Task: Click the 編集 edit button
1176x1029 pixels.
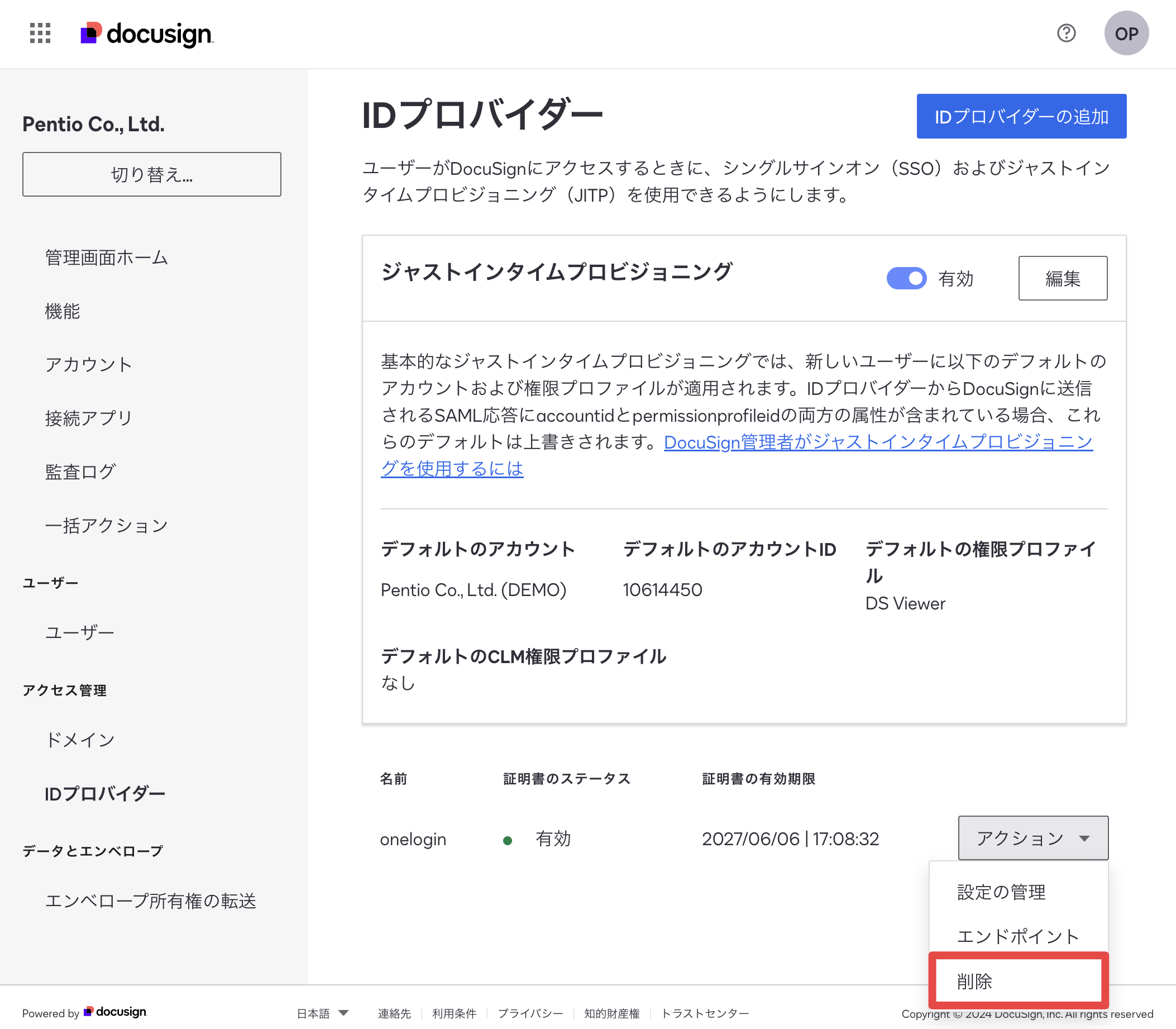Action: (1062, 279)
